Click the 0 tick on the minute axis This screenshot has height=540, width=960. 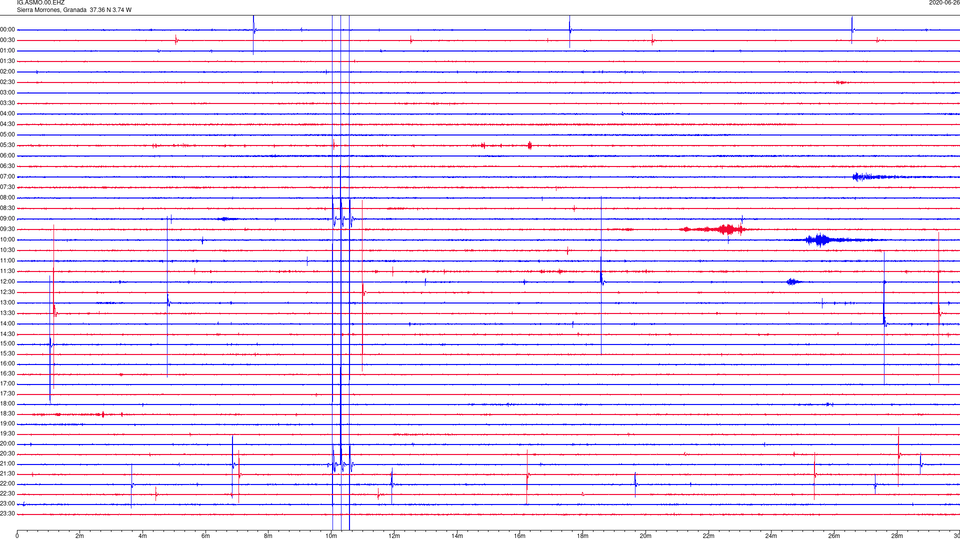17,536
